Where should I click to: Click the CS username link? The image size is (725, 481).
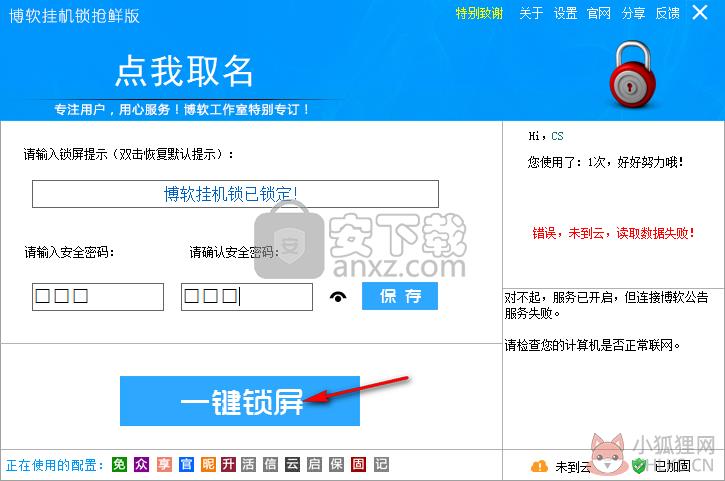557,136
